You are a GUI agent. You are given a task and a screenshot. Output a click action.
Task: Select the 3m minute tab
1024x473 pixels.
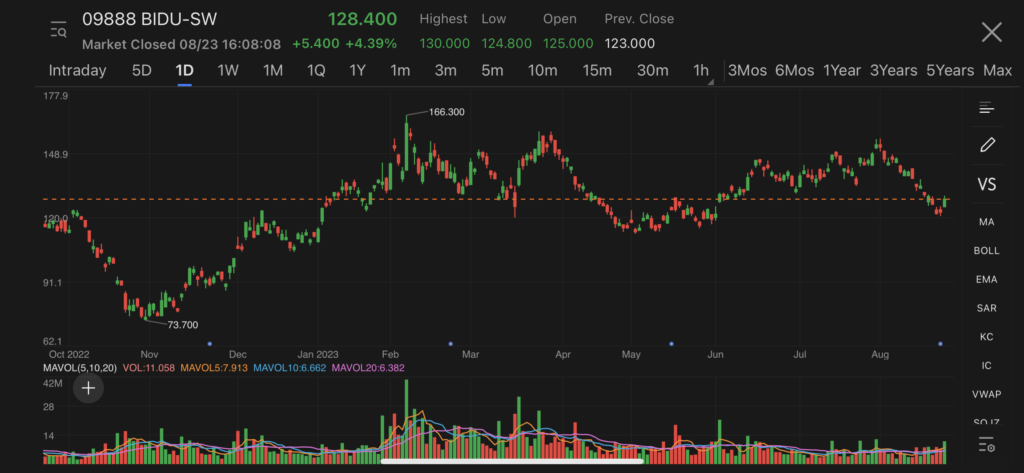[x=445, y=71]
